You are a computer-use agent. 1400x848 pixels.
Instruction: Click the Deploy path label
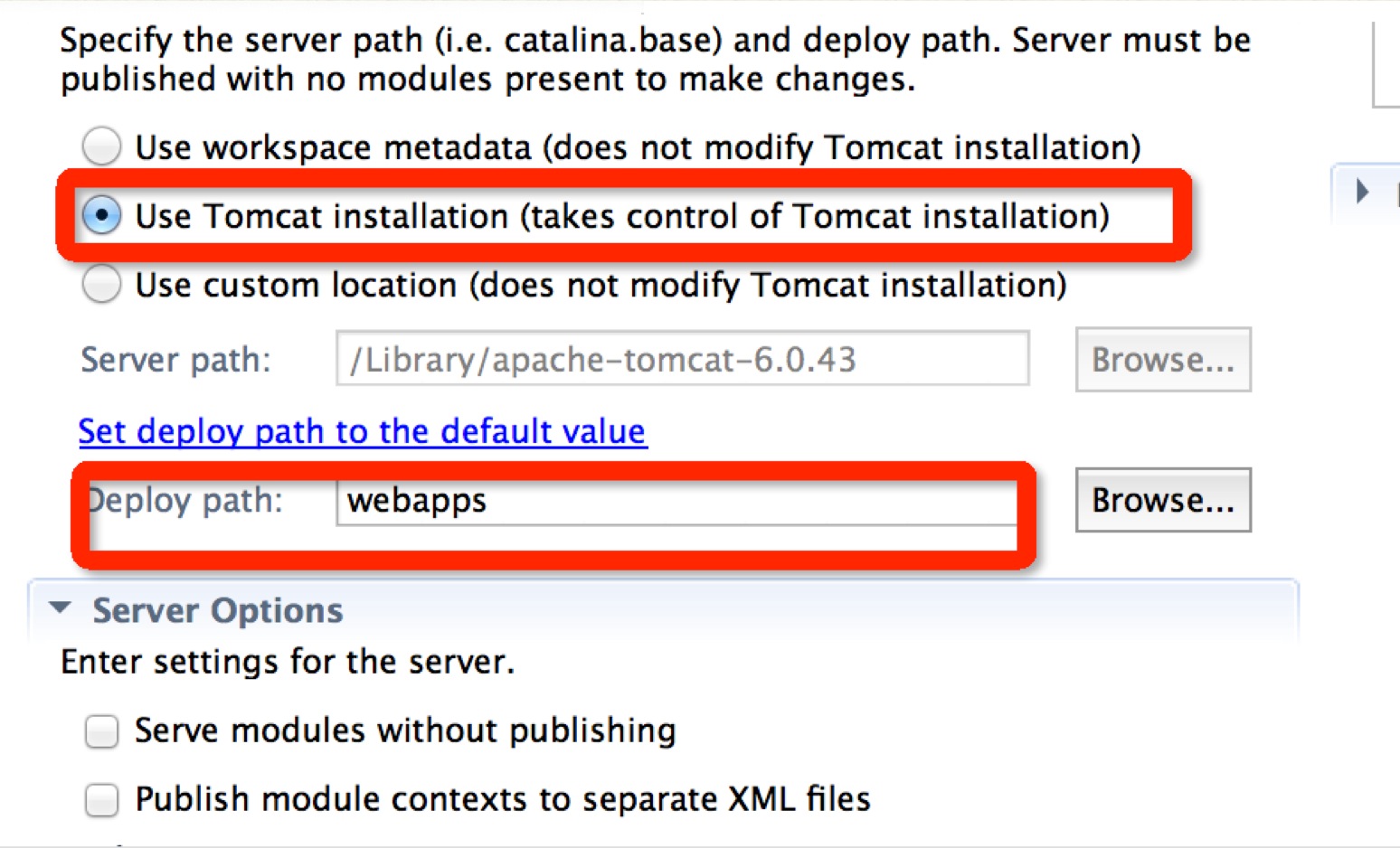[184, 500]
